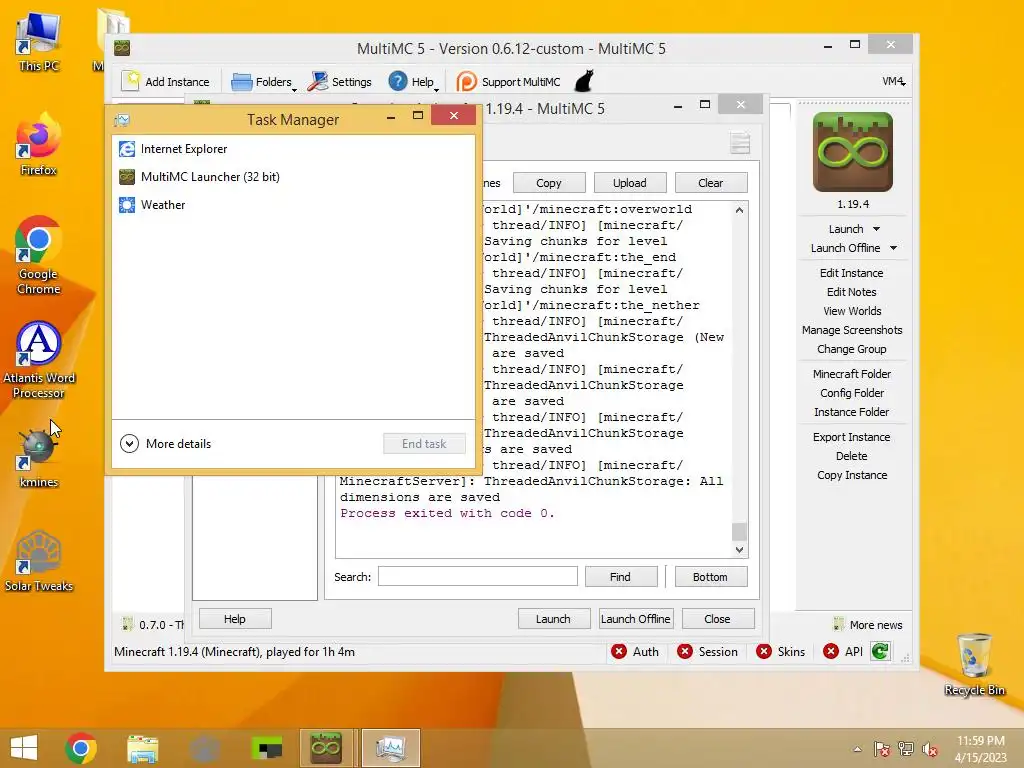Copy the Minecraft log text

click(549, 183)
